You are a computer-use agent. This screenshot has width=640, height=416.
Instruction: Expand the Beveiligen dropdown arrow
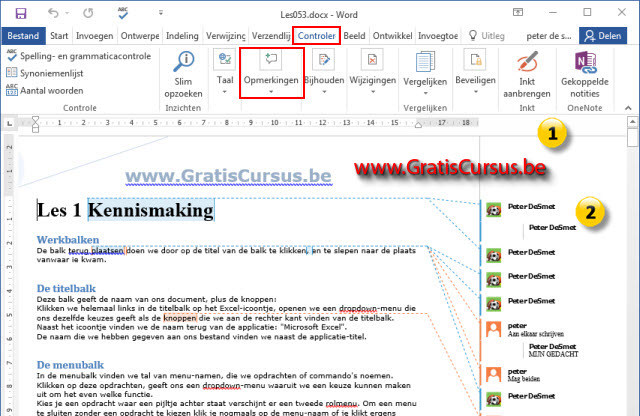click(476, 92)
